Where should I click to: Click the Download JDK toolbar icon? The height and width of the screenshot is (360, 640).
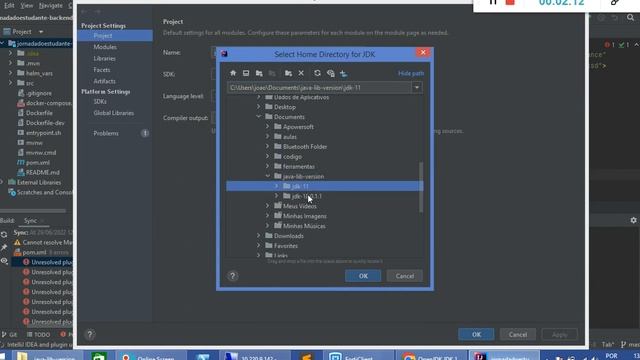[343, 73]
